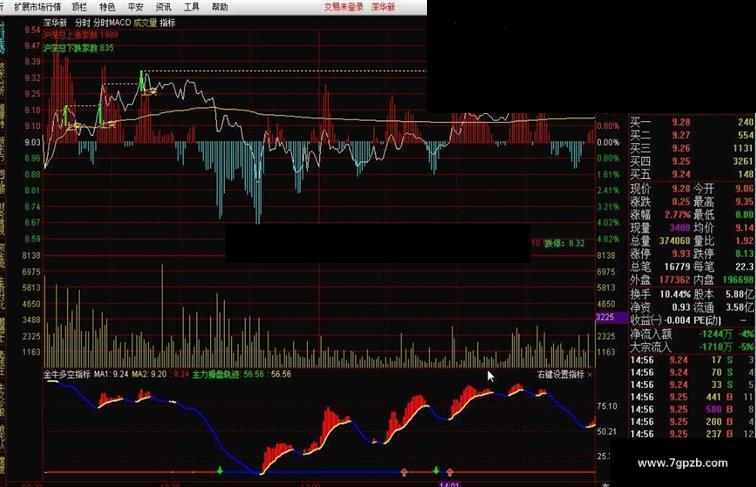756x487 pixels.
Task: Close the indicator panel with the x next to 右键设置指标
Action: pyautogui.click(x=590, y=375)
